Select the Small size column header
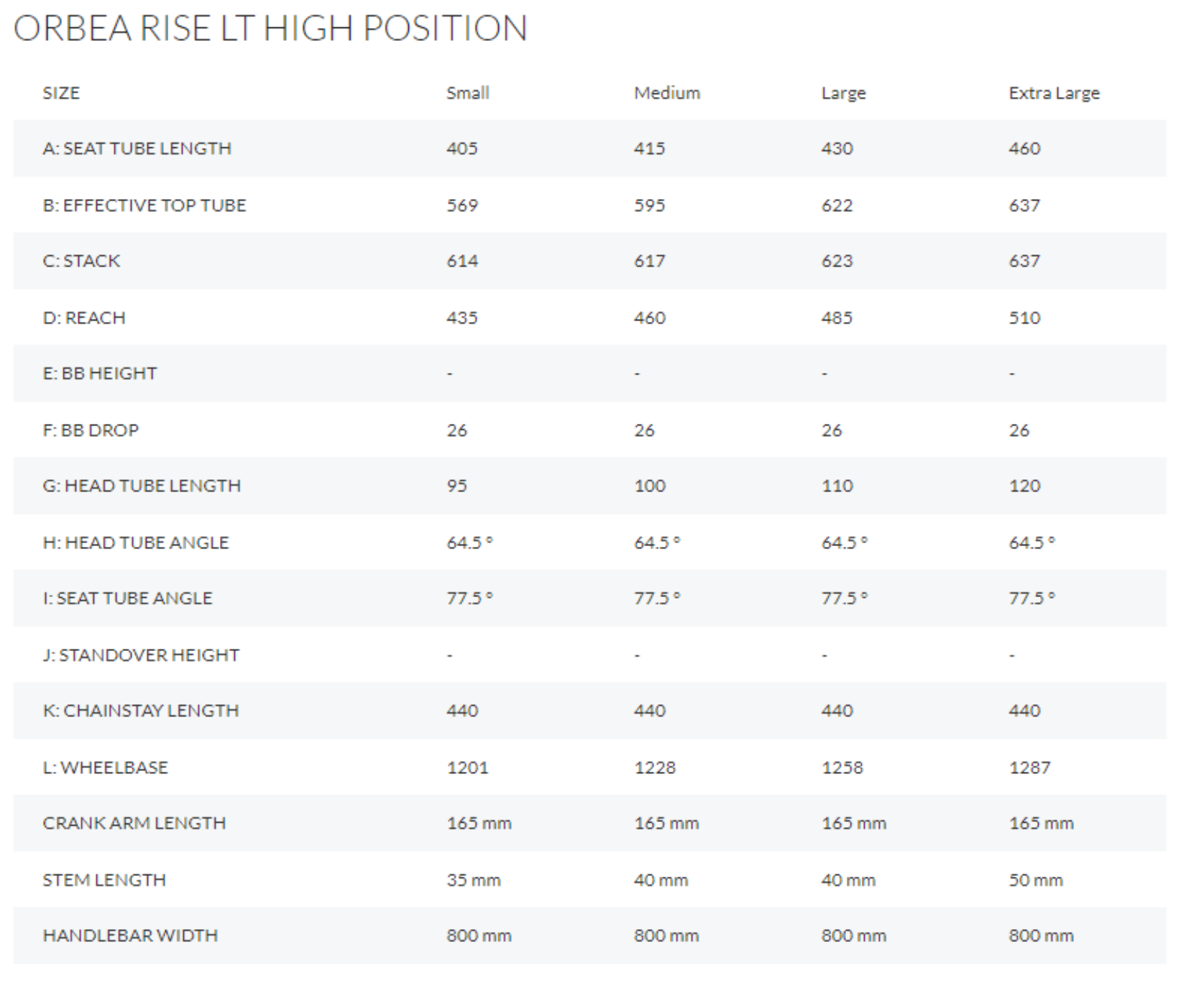The image size is (1204, 1006). tap(467, 93)
